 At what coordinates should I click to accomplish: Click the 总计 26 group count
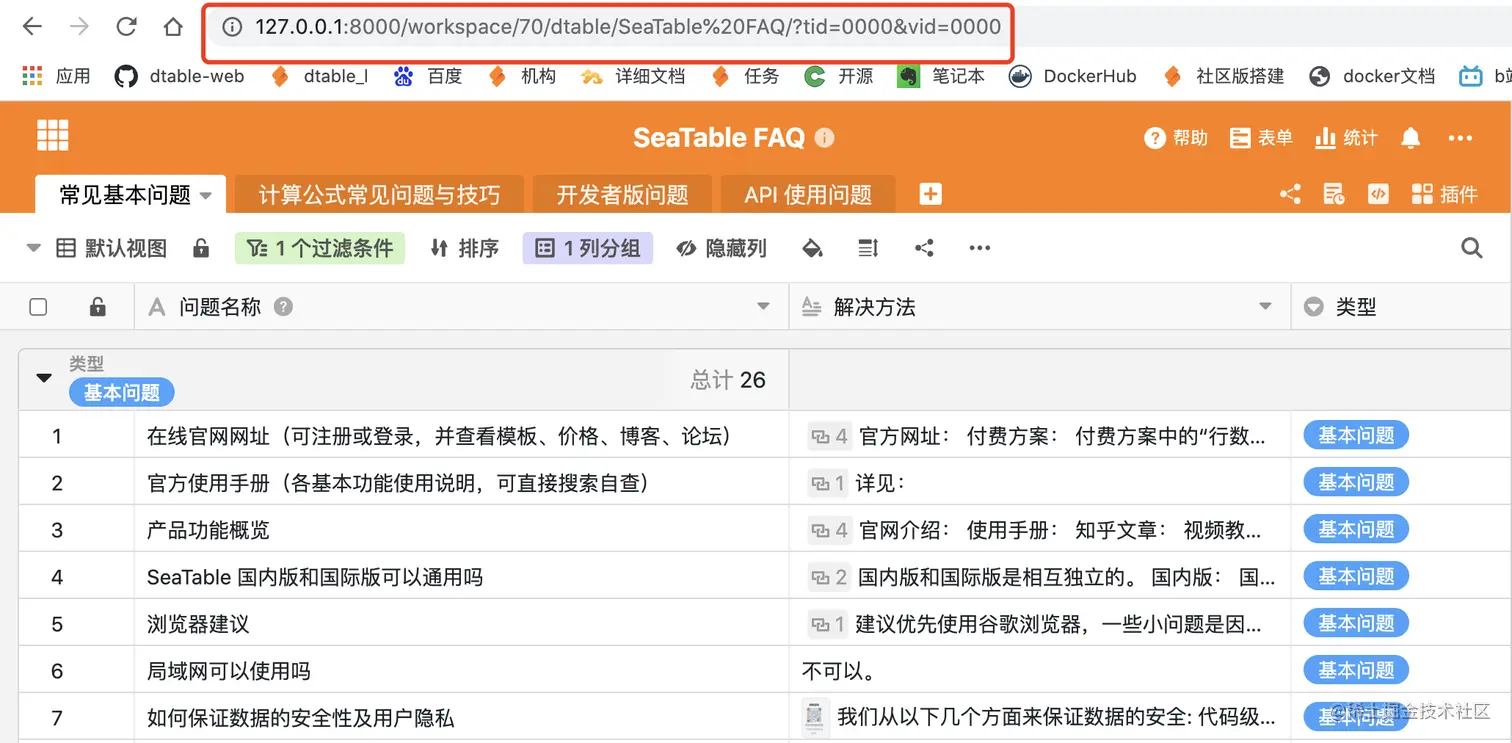[728, 380]
